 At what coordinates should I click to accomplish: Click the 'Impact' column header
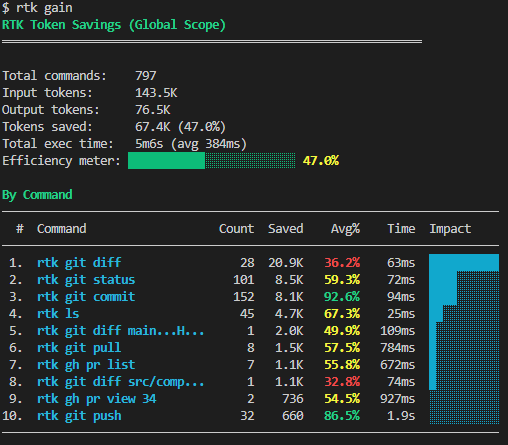[x=450, y=229]
